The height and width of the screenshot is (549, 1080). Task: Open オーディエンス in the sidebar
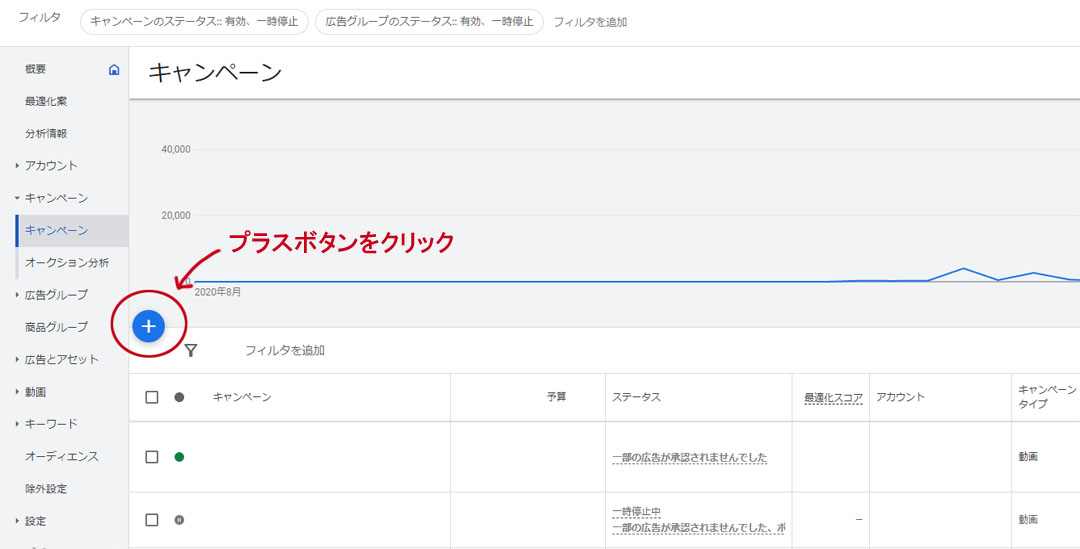point(61,456)
